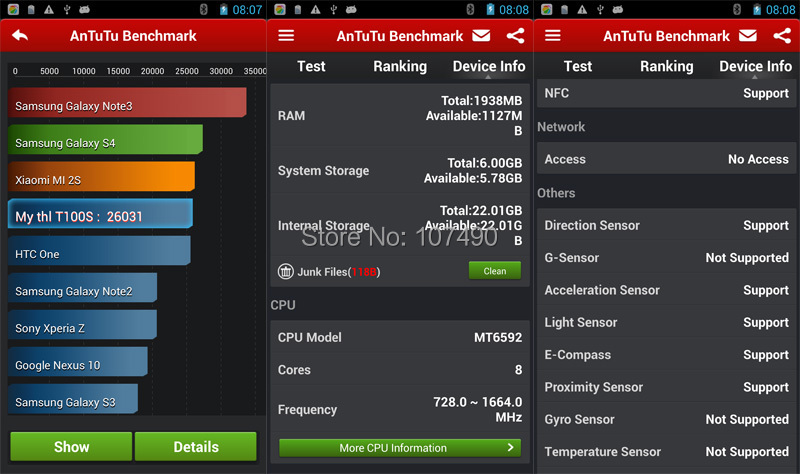Screen dimensions: 800x474
Task: Switch to the Ranking tab in the right screen
Action: (667, 66)
